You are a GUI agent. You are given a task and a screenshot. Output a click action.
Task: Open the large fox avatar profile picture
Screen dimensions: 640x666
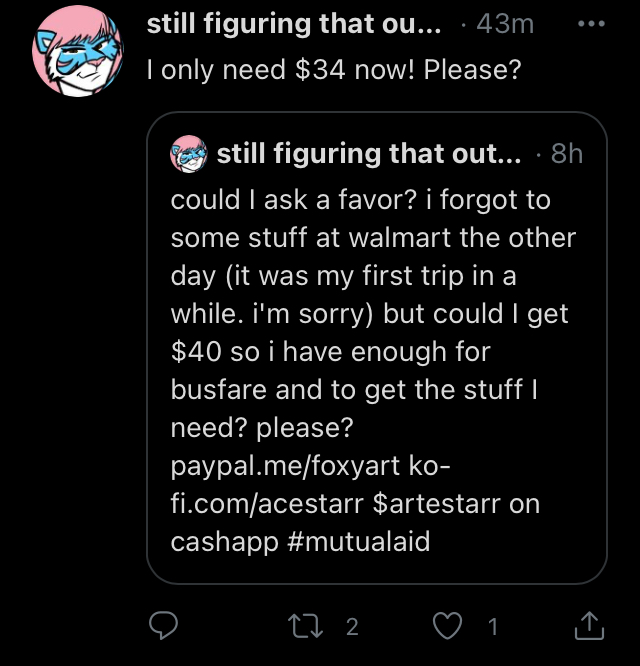click(x=78, y=52)
